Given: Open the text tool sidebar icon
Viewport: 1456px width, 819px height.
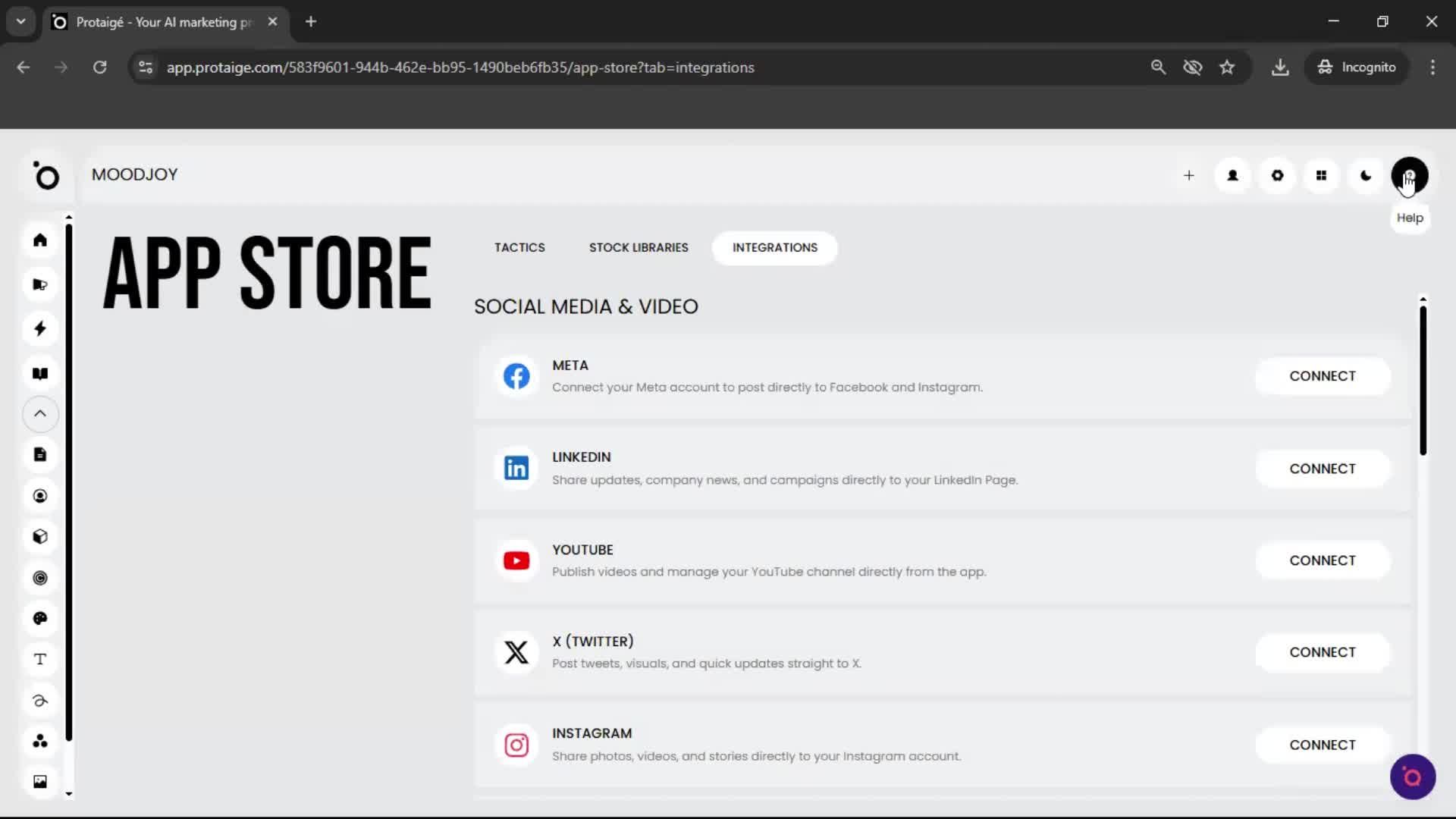Looking at the screenshot, I should [x=40, y=658].
